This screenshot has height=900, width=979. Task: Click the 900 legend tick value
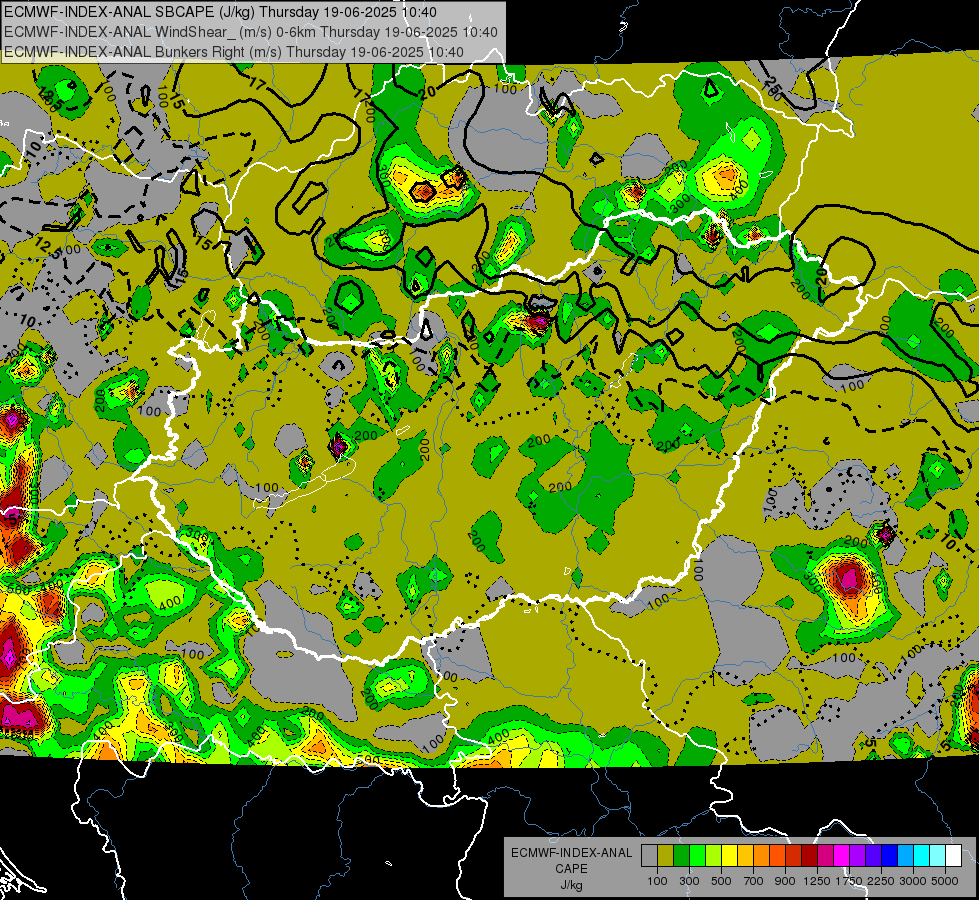pyautogui.click(x=785, y=881)
